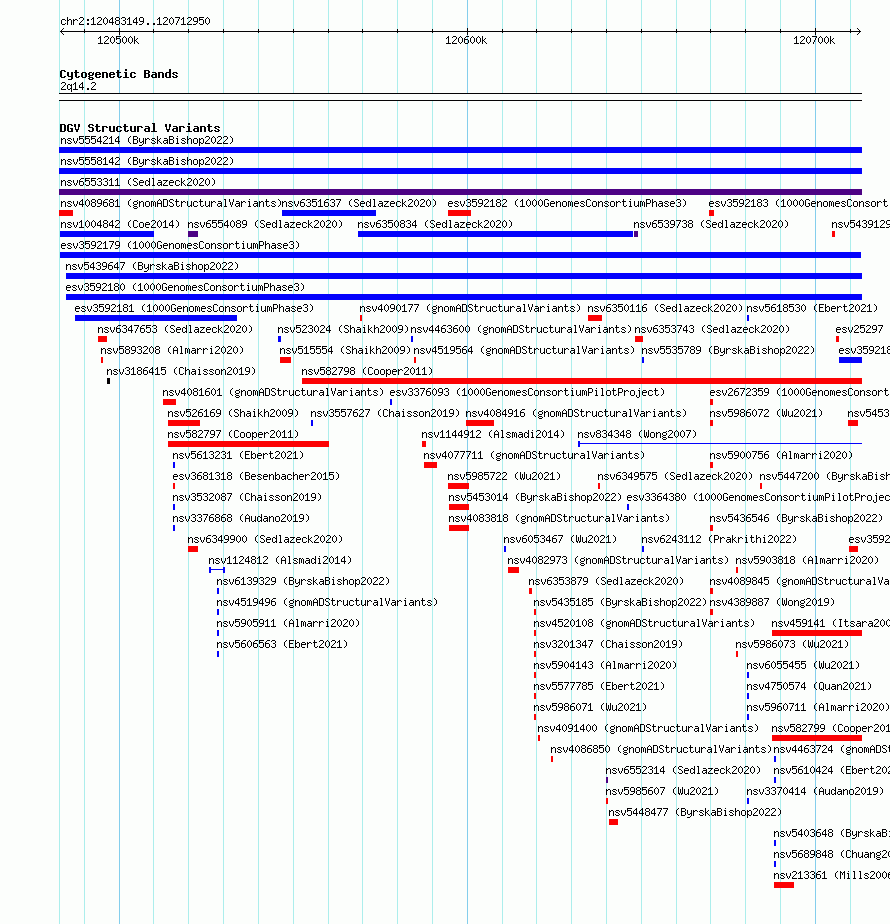Click nsv5453014 (ByrskaBishop2022) label
Viewport: 890px width, 924px height.
535,497
